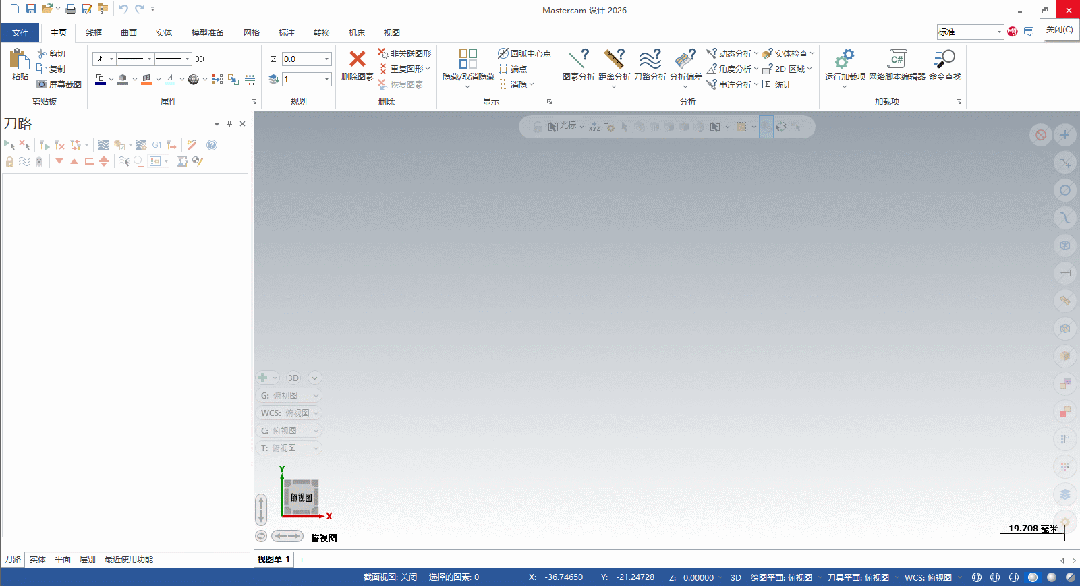Select the viewsheet tab 视图单 1

273,559
